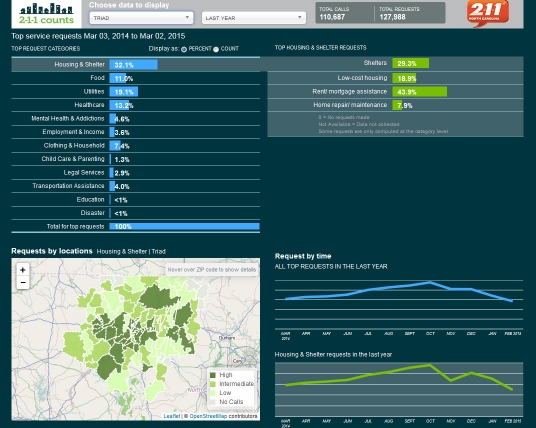The image size is (536, 428).
Task: Click the Low legend swatch
Action: coord(213,393)
